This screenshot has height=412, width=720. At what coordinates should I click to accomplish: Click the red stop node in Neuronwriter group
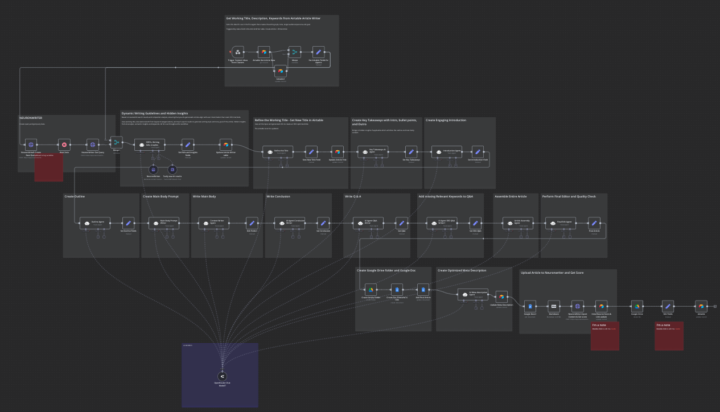coord(64,145)
